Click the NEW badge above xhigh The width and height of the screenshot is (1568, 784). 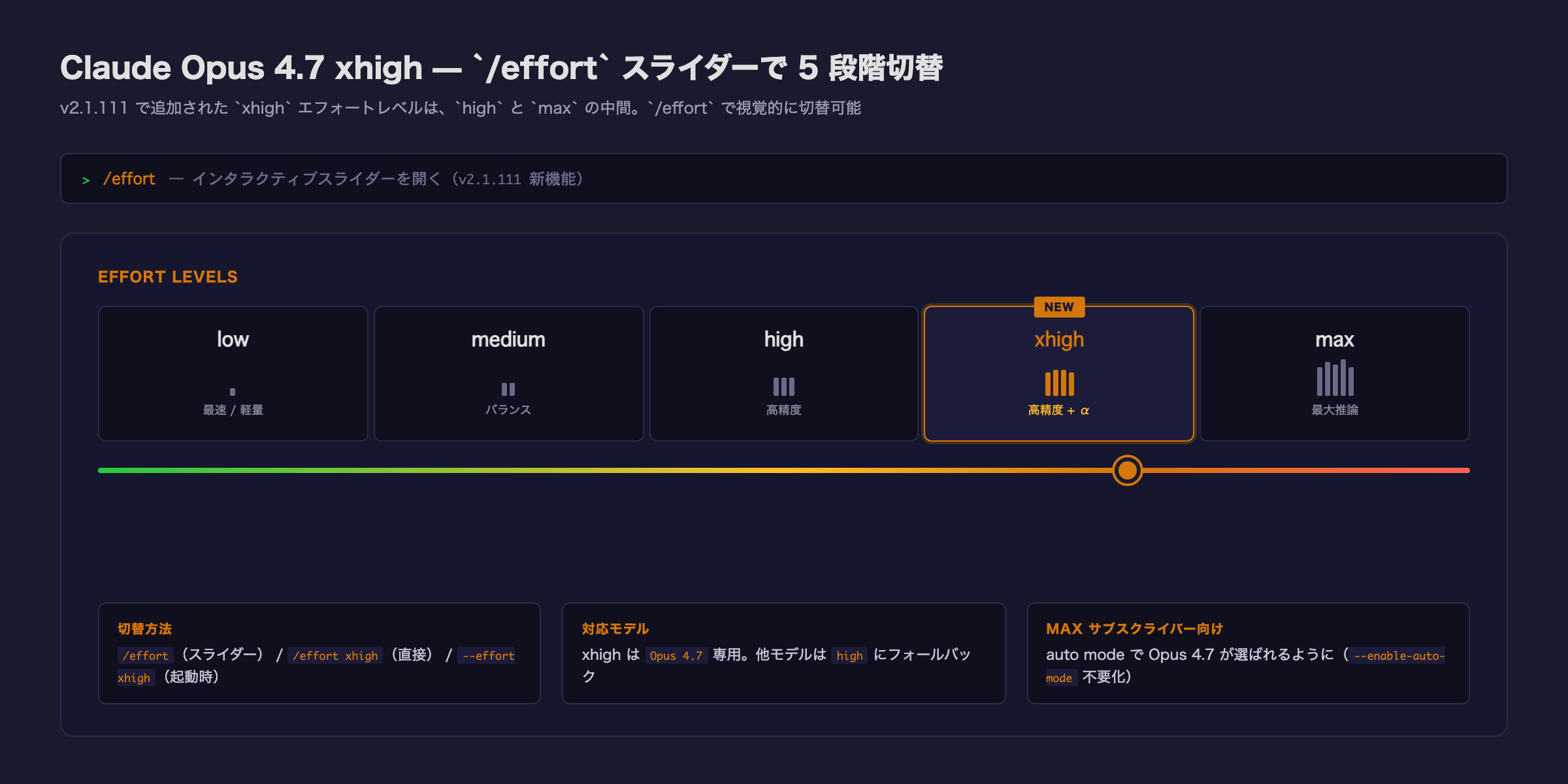1059,307
